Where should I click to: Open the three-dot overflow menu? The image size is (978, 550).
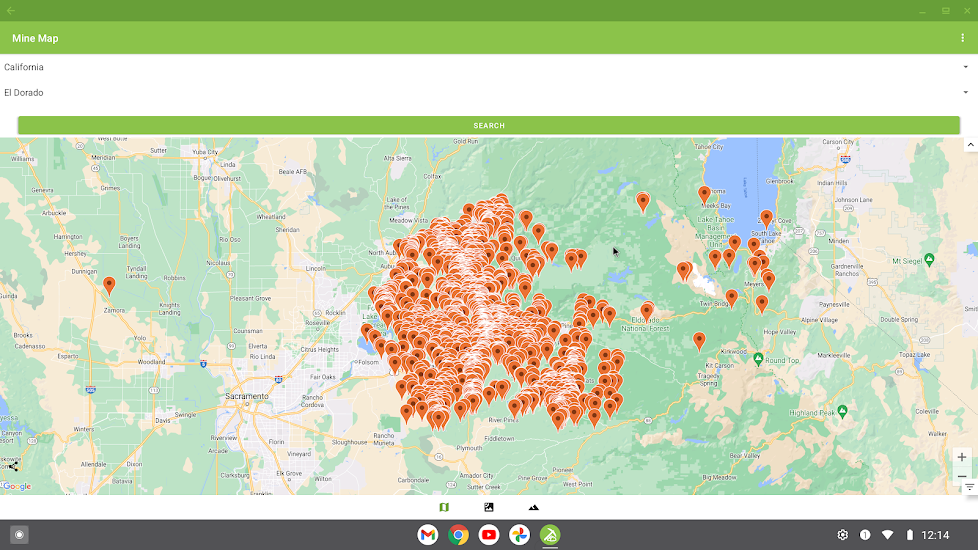[963, 38]
